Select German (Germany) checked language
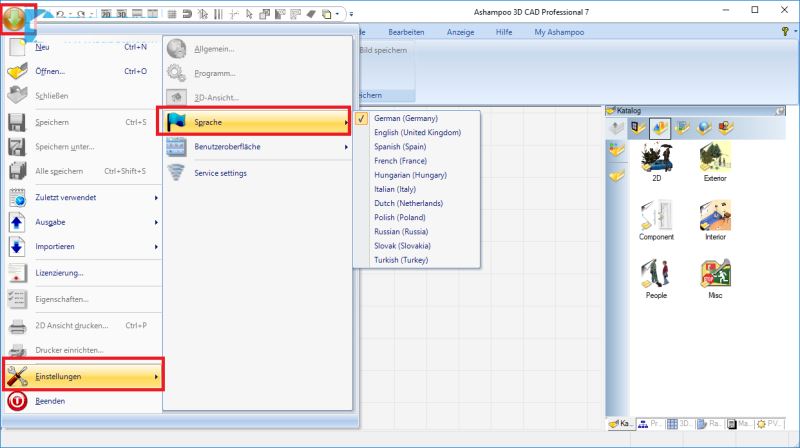Screen dimensions: 800x448 (417, 118)
